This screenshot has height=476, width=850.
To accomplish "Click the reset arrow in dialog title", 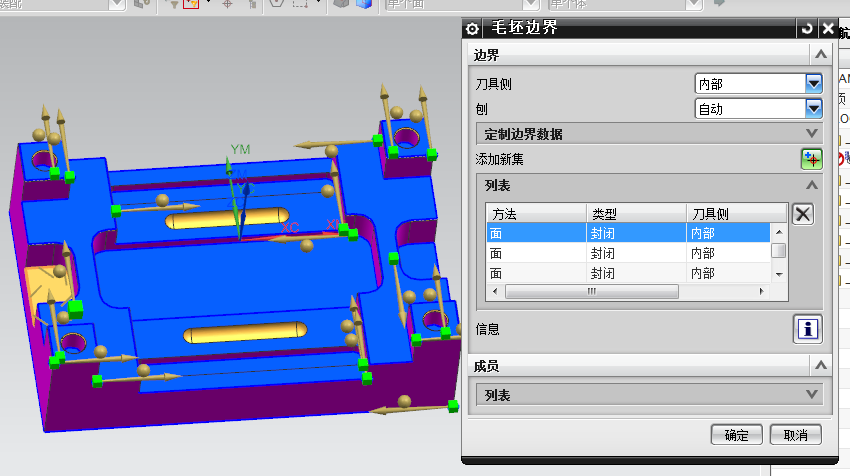I will pos(807,28).
